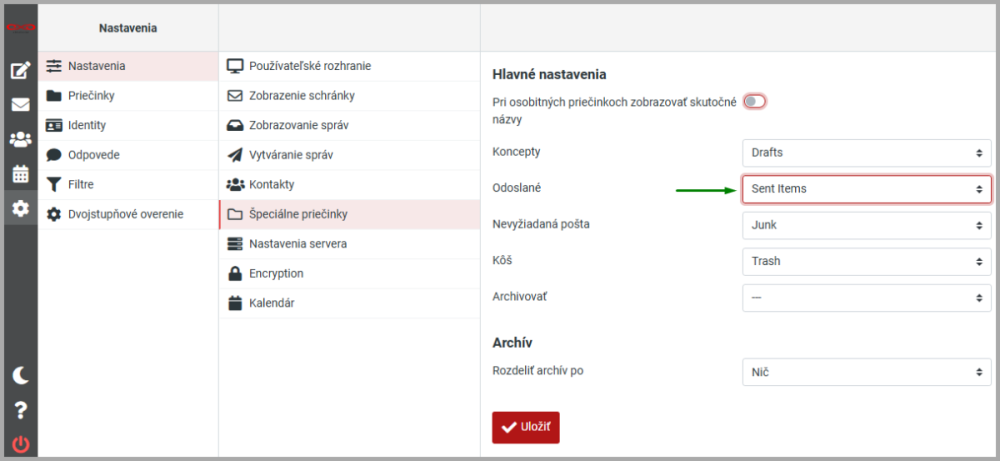Open the Filtre settings menu item
Screen dimensions: 1000x461
83,184
